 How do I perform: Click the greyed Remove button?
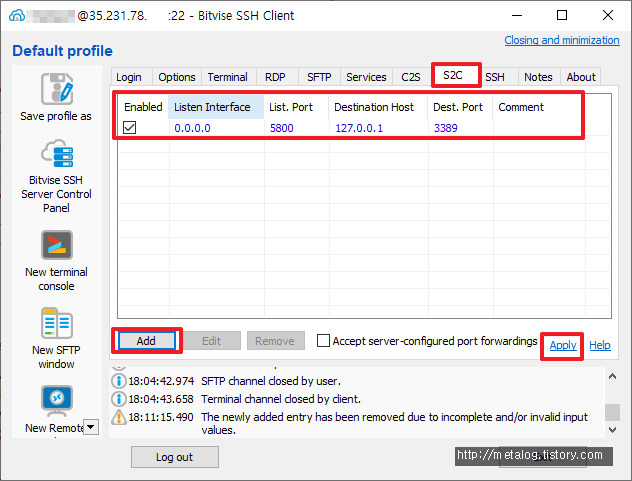pos(275,341)
